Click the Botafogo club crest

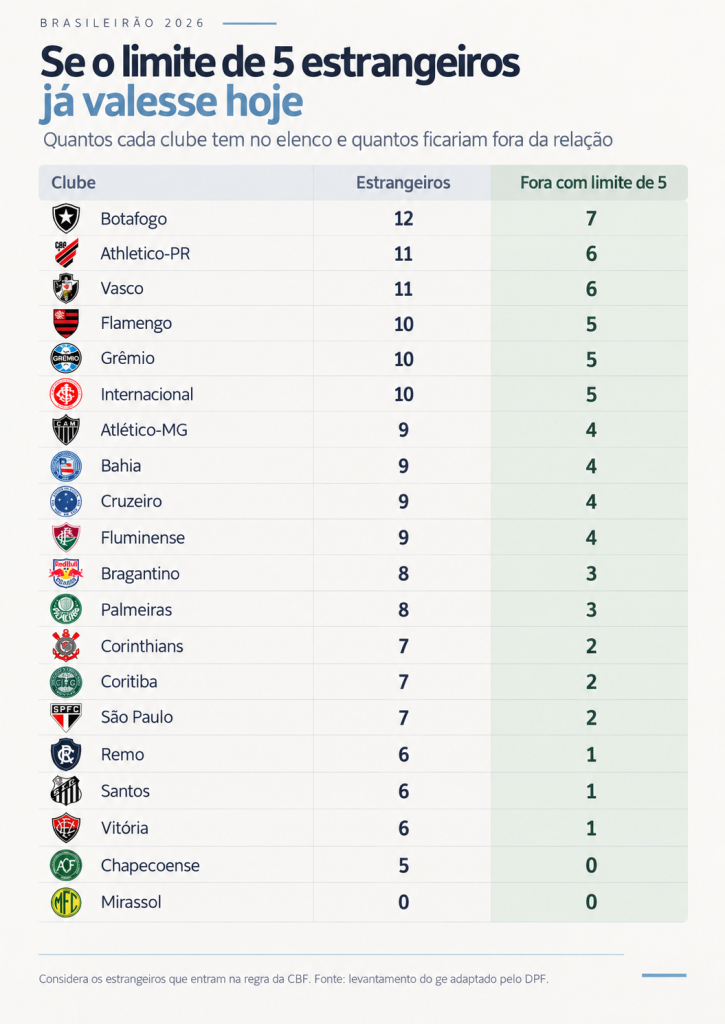[66, 218]
